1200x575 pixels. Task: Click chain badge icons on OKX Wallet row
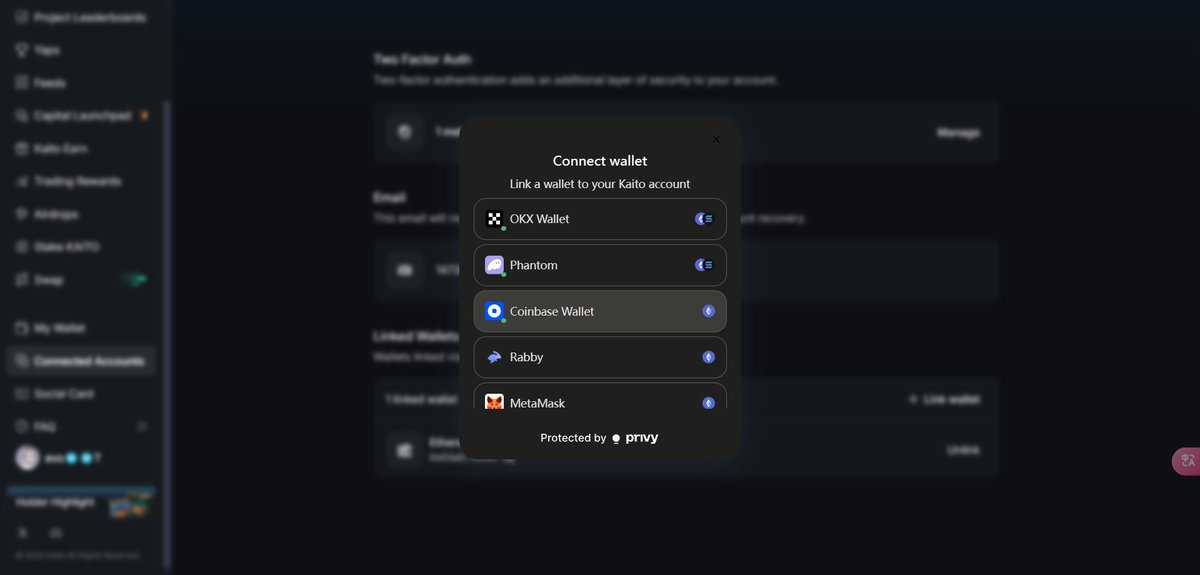click(x=705, y=219)
